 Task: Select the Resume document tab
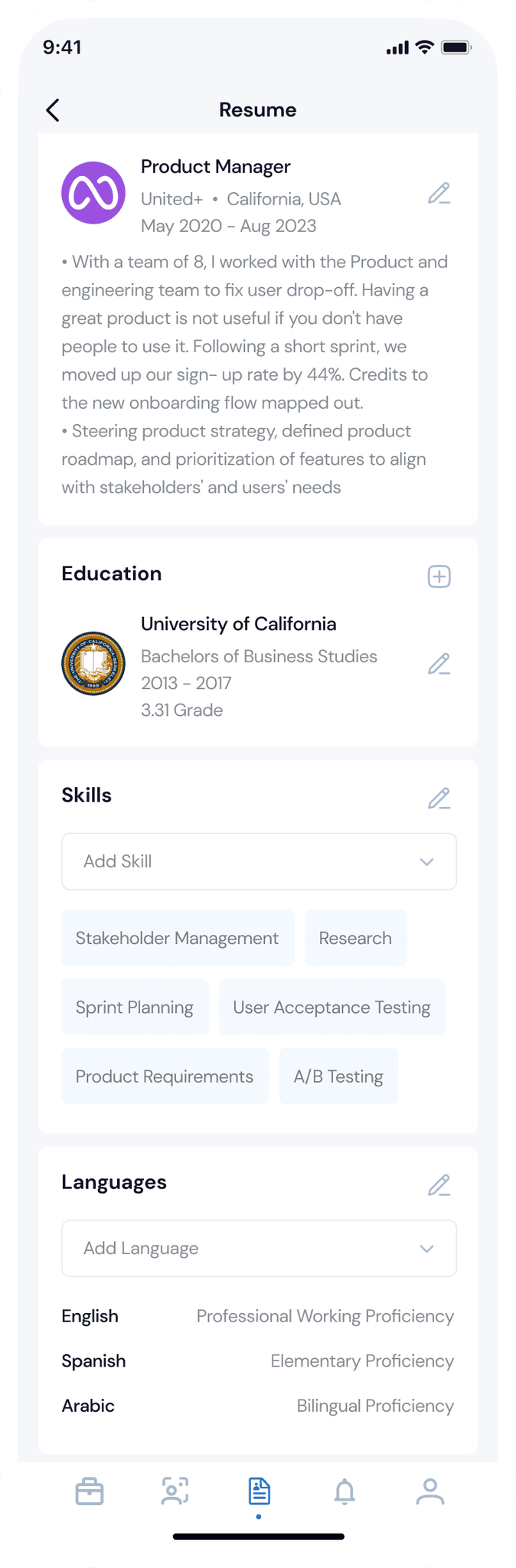pyautogui.click(x=259, y=1491)
